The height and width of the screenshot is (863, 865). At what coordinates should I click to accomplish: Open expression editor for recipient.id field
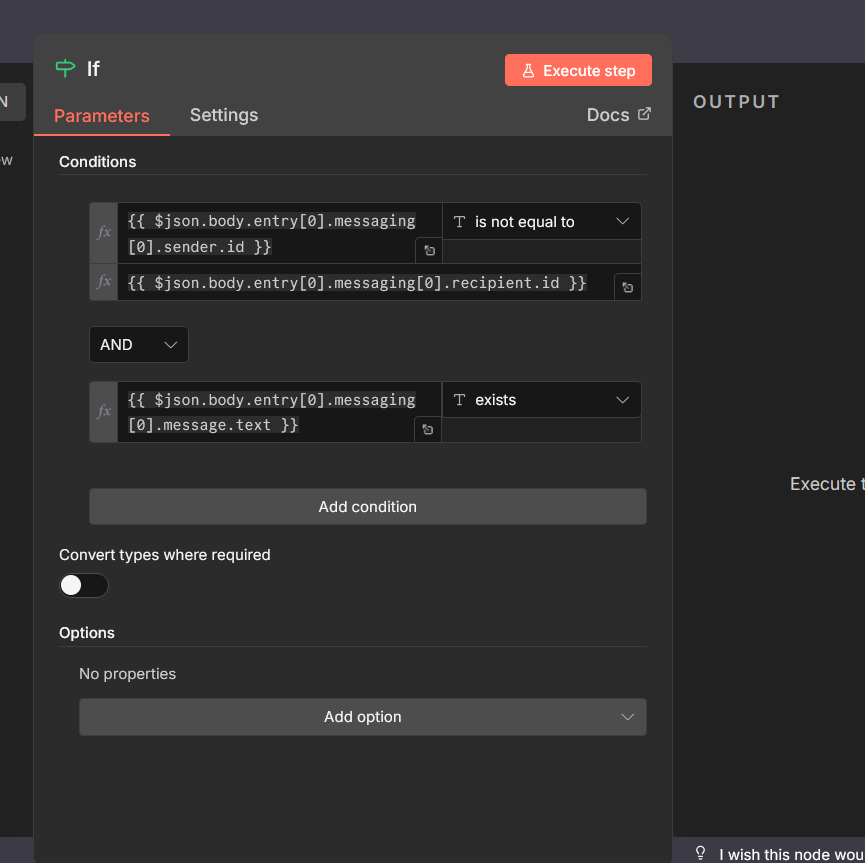(627, 287)
